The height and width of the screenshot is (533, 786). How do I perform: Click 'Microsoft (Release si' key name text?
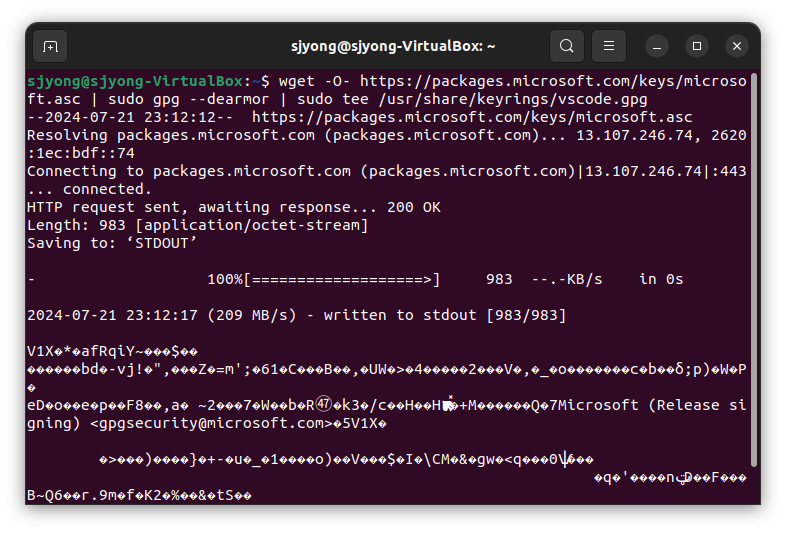(x=652, y=406)
